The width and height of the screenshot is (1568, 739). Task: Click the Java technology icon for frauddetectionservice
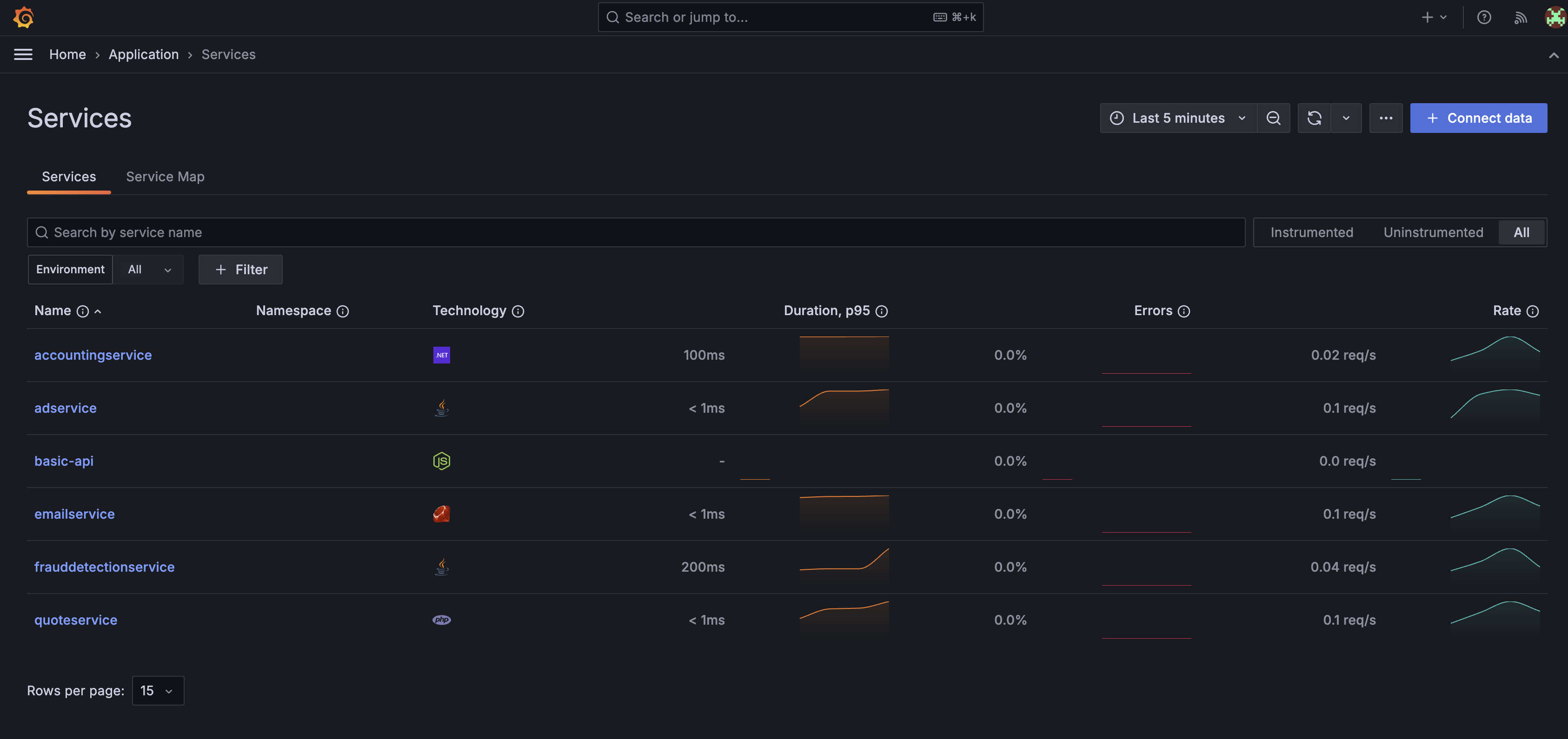[x=441, y=566]
